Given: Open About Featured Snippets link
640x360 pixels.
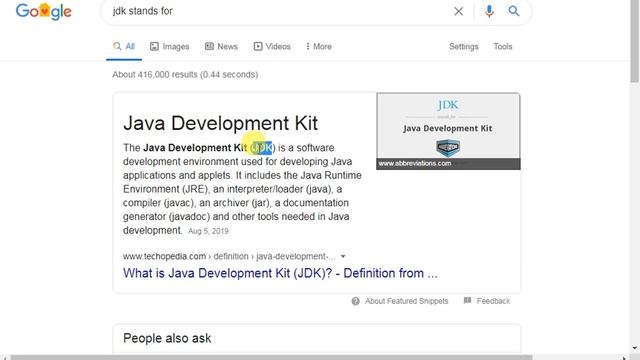Looking at the screenshot, I should click(x=407, y=301).
